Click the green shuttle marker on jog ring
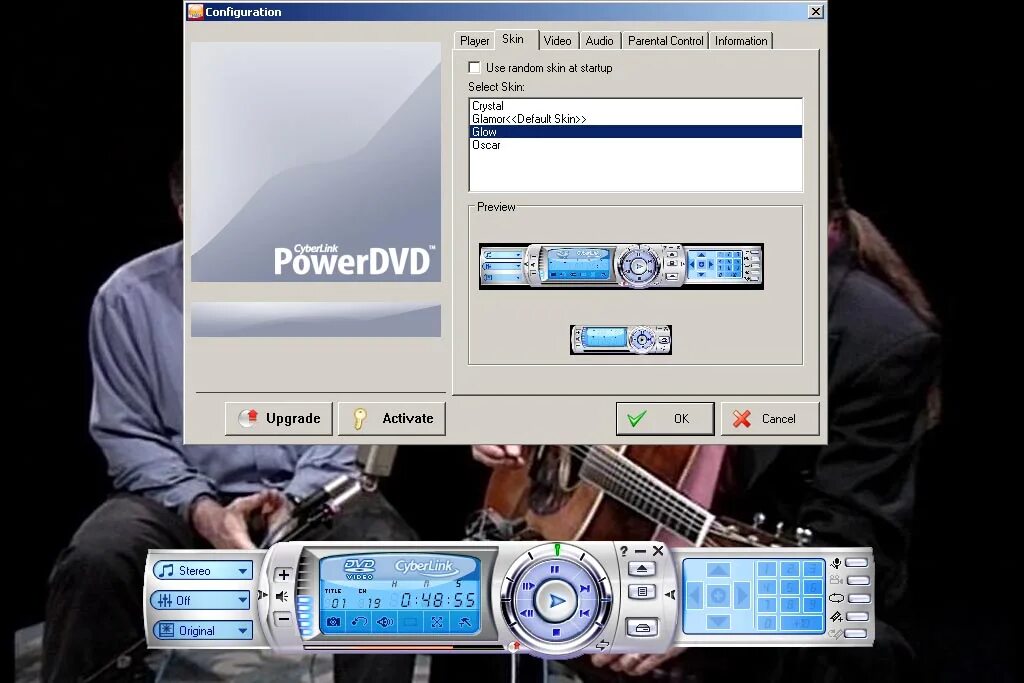Screen dimensions: 1024x683 [557, 550]
